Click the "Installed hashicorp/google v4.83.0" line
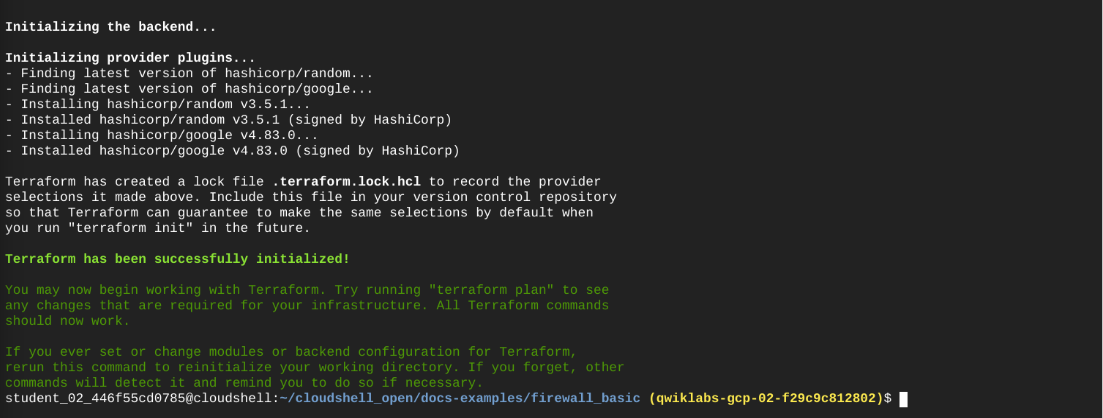This screenshot has height=418, width=1103. [230, 150]
